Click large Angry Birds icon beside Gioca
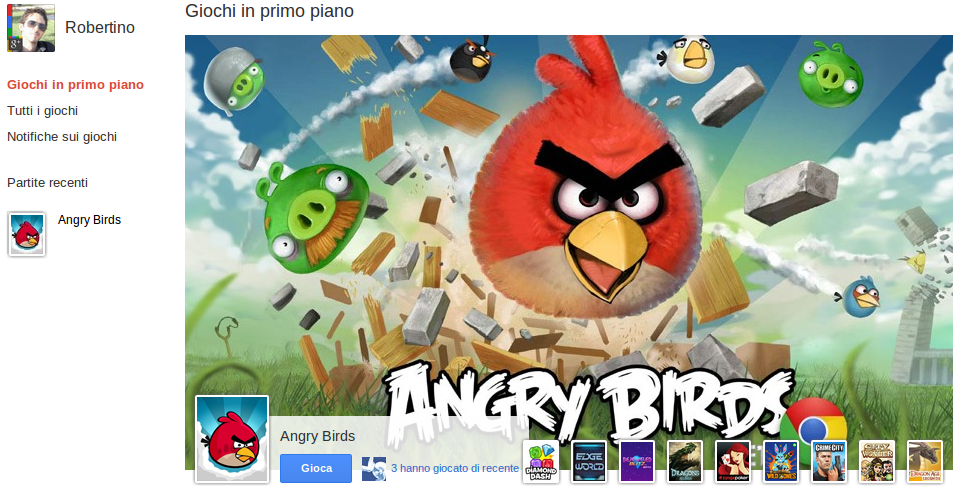Screen dimensions: 967x499 [232, 439]
